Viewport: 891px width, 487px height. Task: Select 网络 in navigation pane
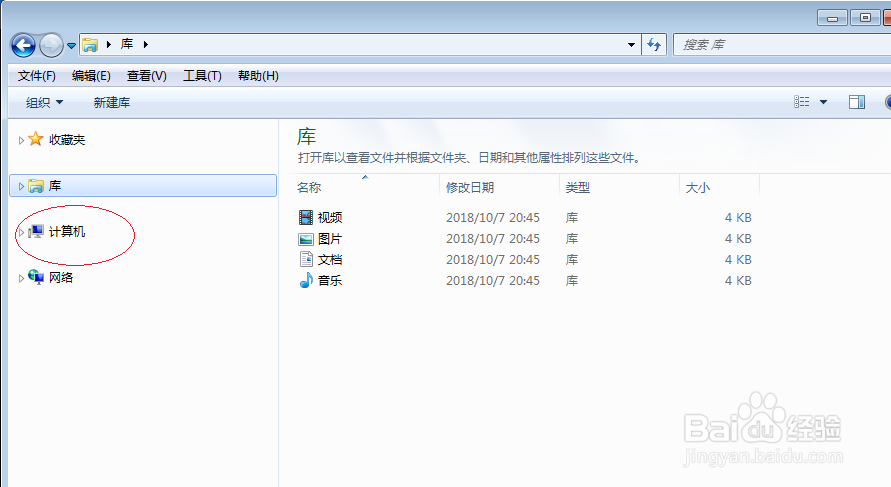click(x=61, y=278)
